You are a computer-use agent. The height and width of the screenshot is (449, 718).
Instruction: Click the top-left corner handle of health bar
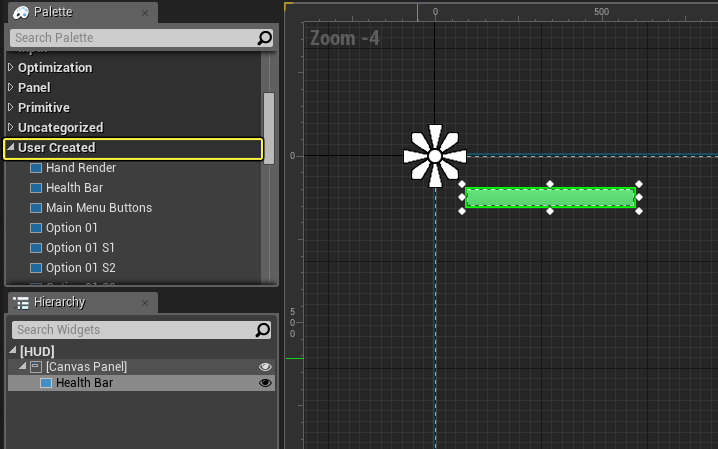coord(462,184)
